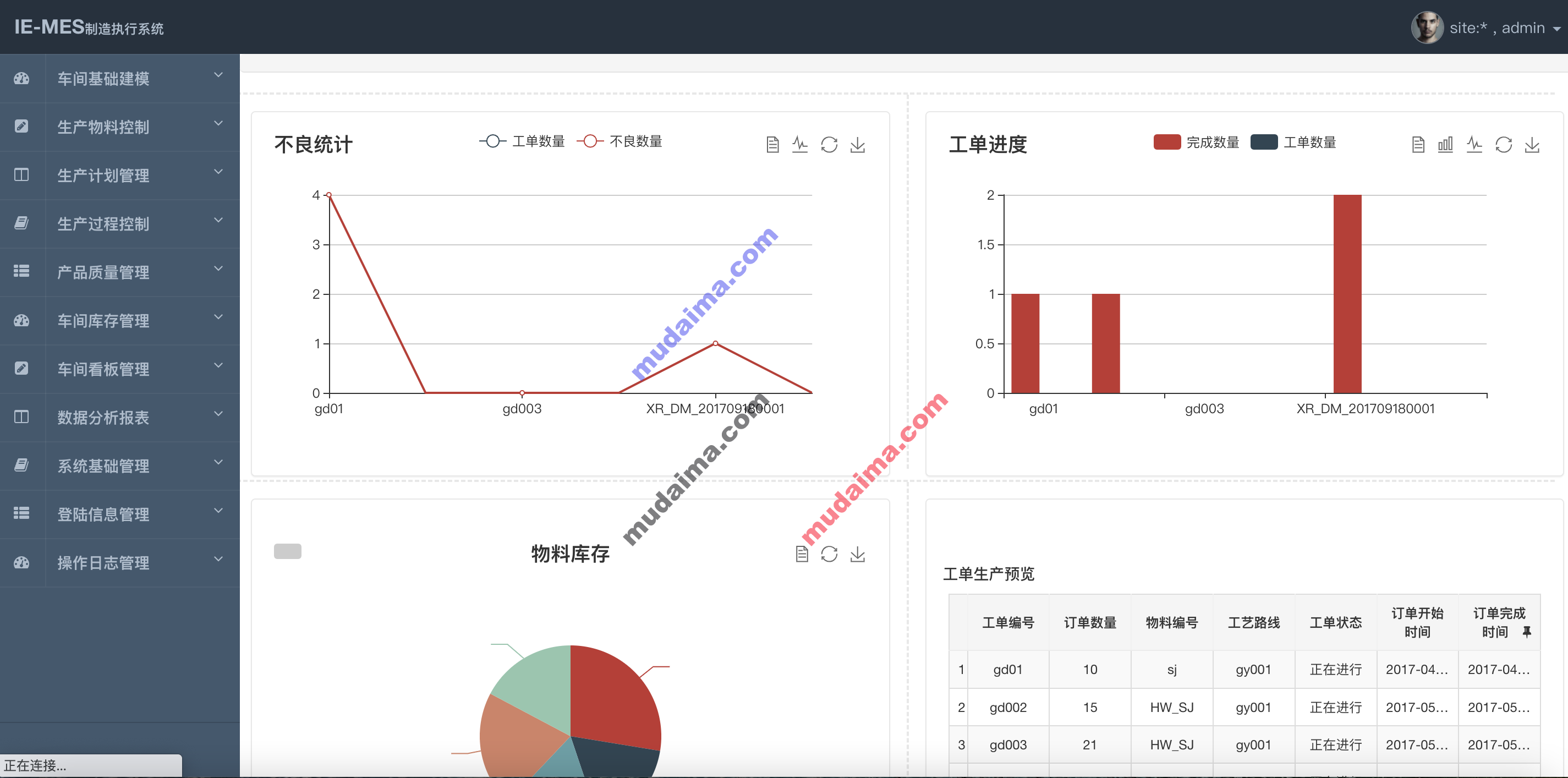Screen dimensions: 1568x778
Task: Open the 系统基础管理 menu
Action: click(120, 465)
